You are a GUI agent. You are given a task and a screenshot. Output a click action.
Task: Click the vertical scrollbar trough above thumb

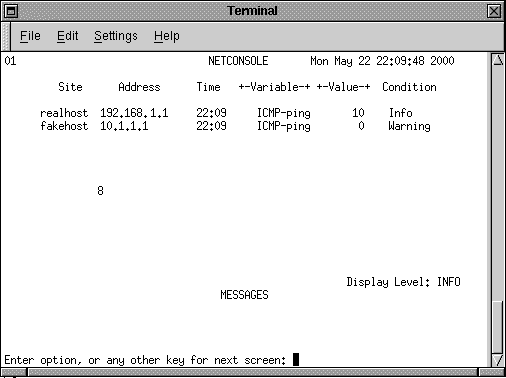click(x=498, y=183)
